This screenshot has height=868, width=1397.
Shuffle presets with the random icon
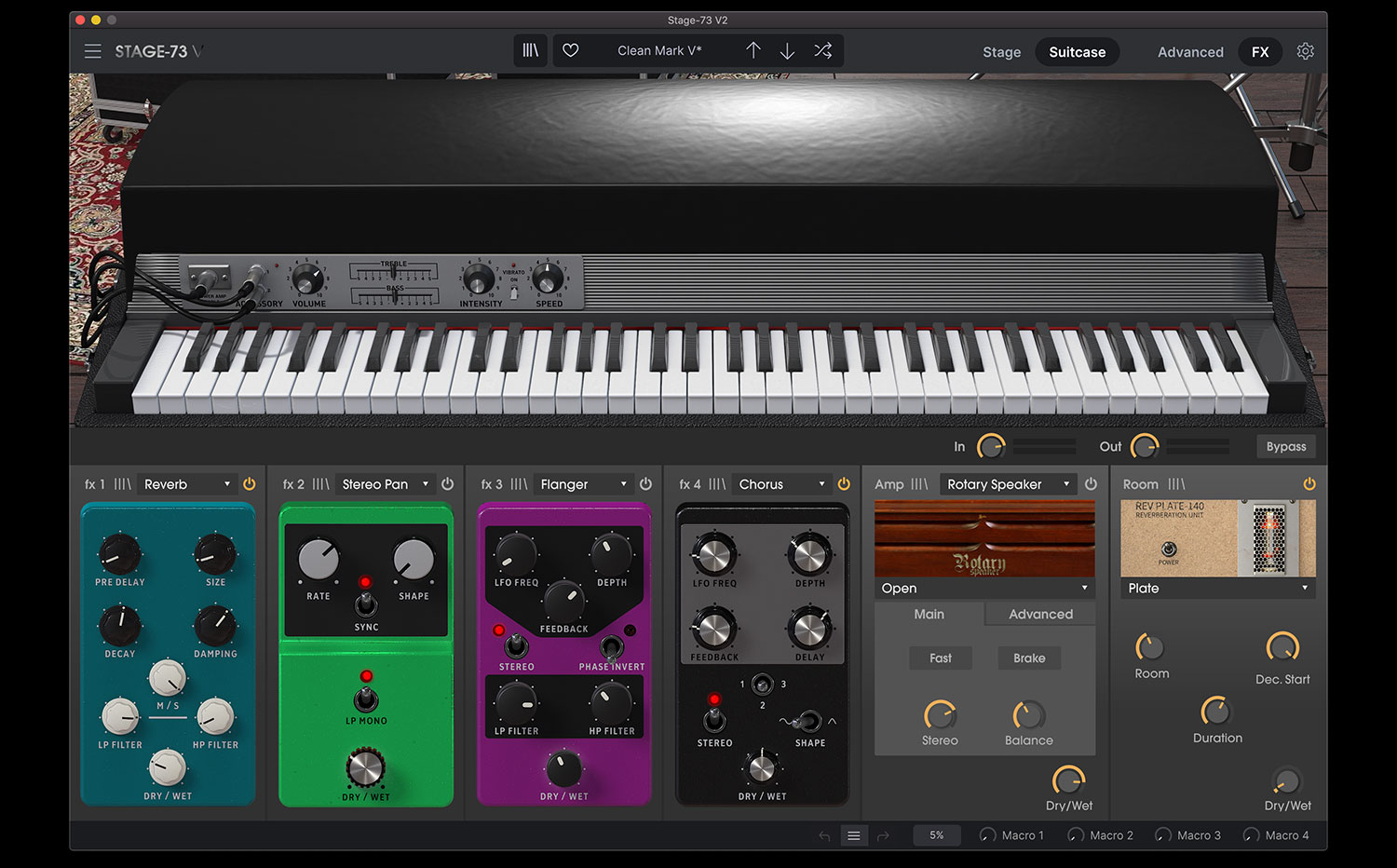823,51
